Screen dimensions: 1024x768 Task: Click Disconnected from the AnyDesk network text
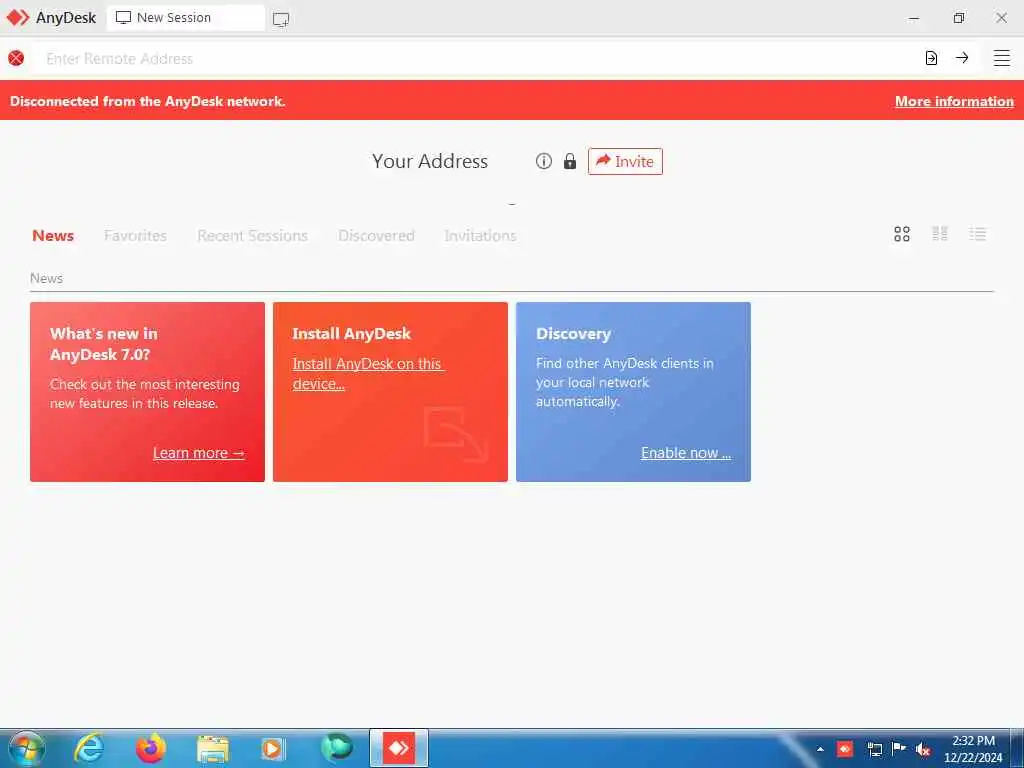pos(148,101)
